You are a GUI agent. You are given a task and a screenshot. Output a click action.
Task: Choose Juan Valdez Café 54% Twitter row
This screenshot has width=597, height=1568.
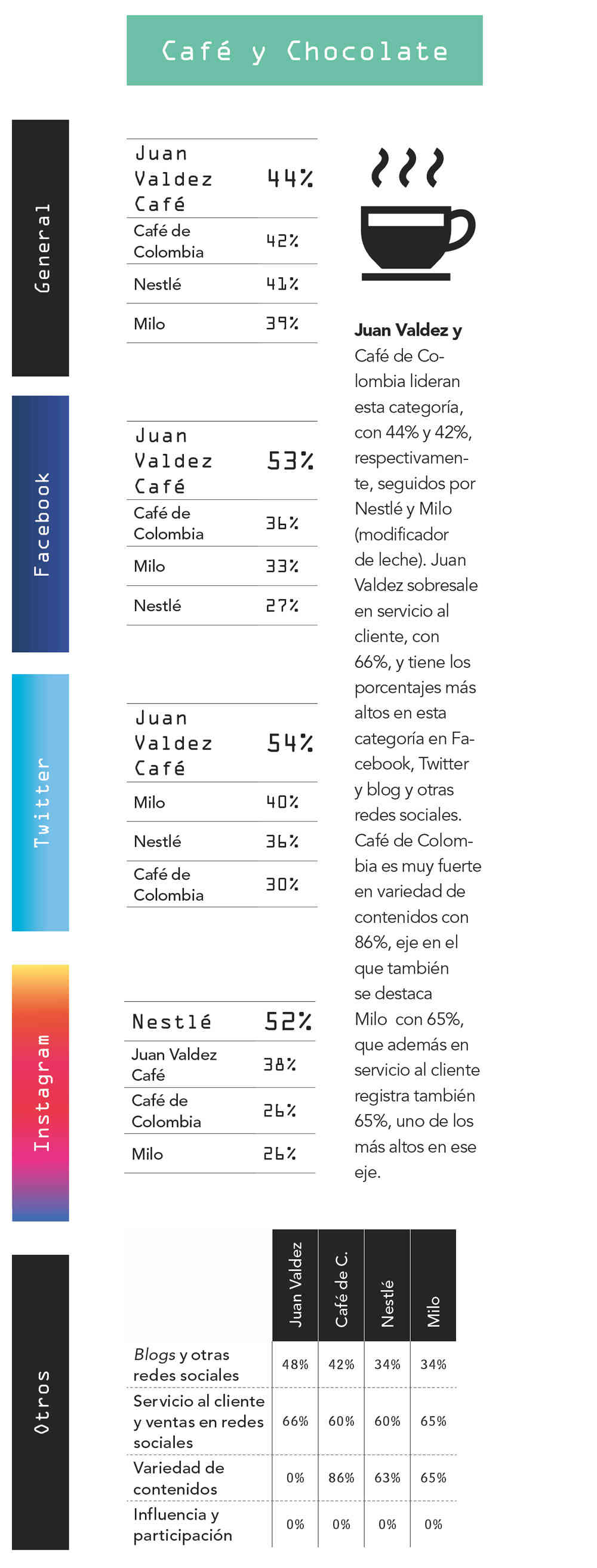[221, 742]
